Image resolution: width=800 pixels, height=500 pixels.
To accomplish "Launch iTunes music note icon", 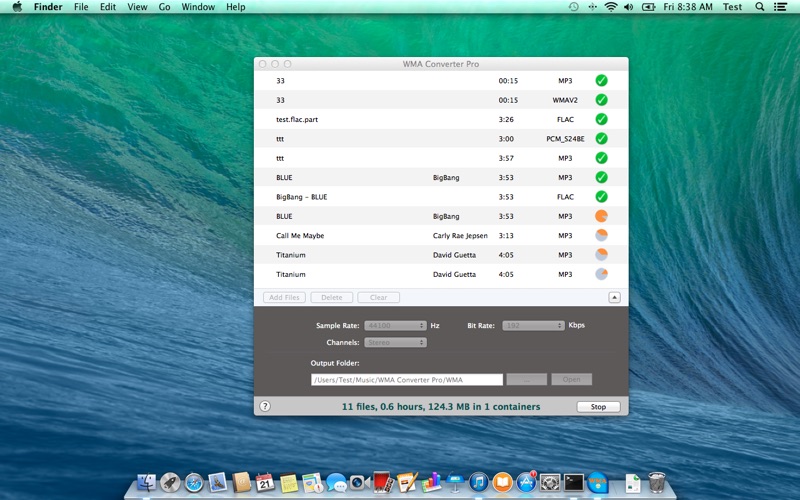I will [x=479, y=482].
